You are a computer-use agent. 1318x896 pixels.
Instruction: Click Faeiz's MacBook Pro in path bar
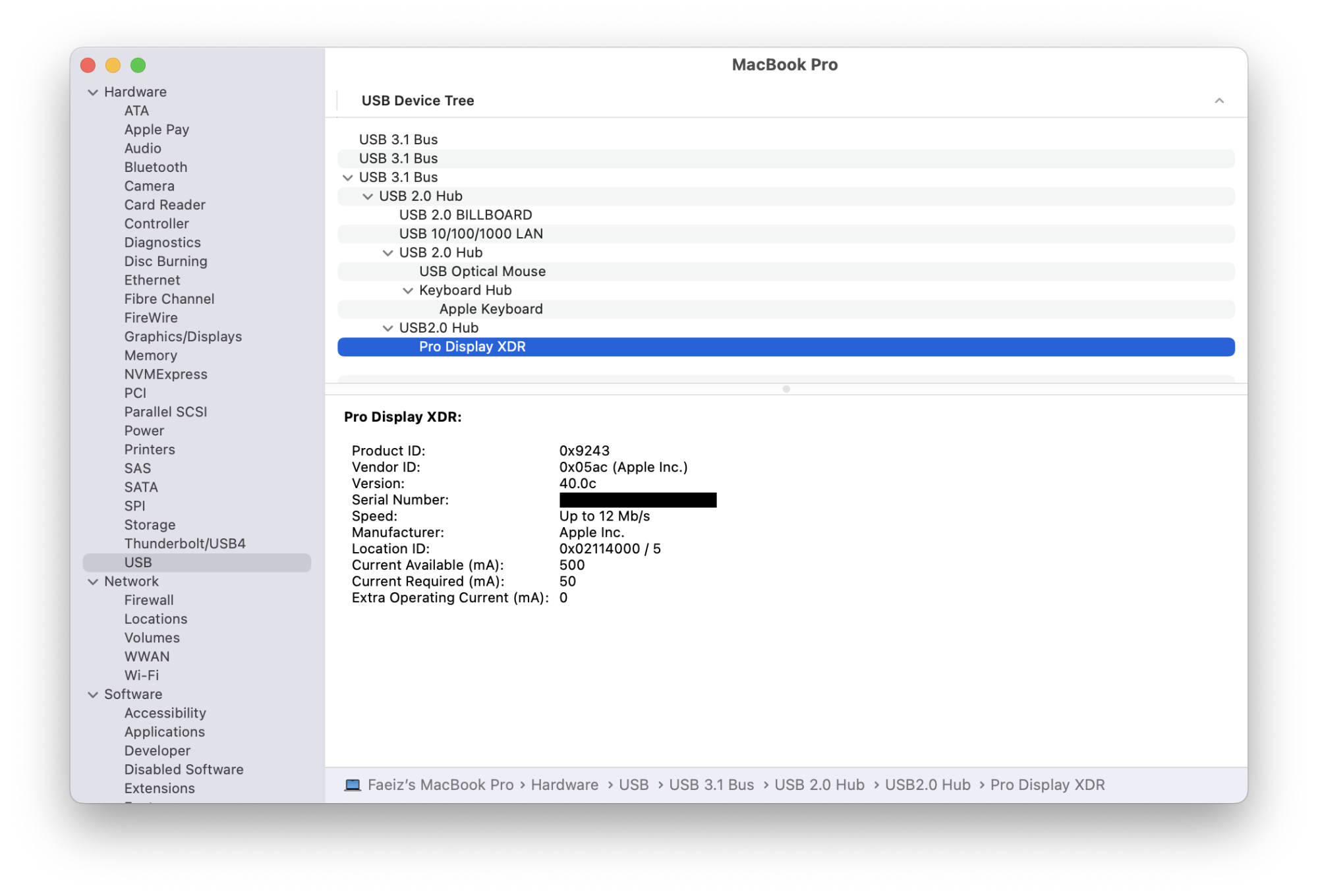coord(440,785)
